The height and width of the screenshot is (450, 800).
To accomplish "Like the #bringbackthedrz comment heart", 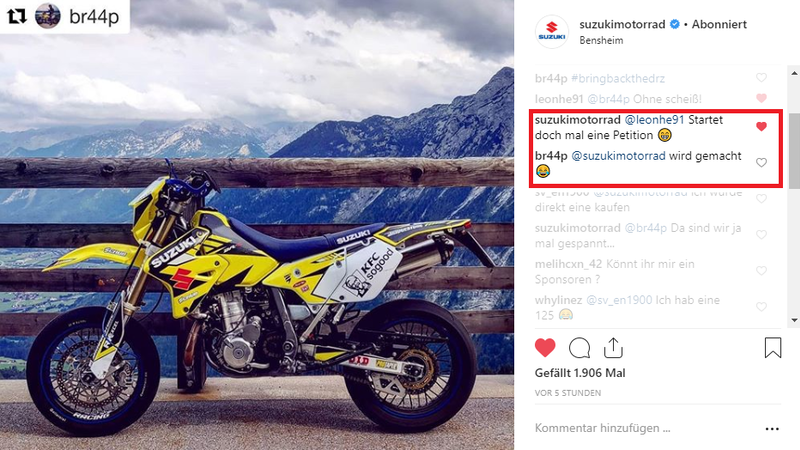I will [x=761, y=78].
